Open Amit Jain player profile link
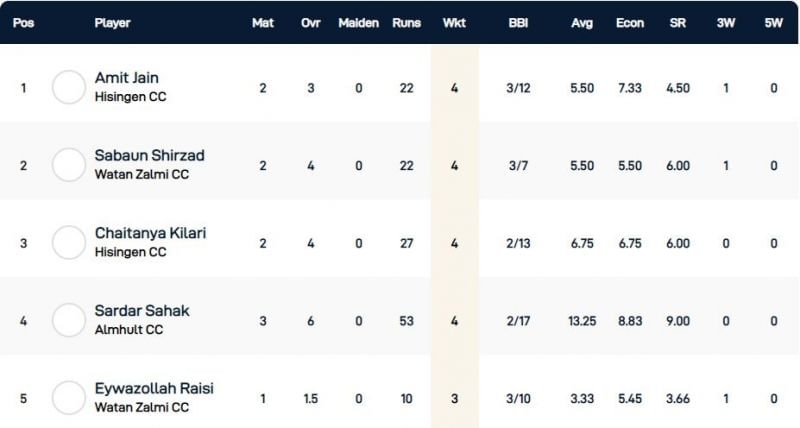This screenshot has width=800, height=428. coord(126,77)
